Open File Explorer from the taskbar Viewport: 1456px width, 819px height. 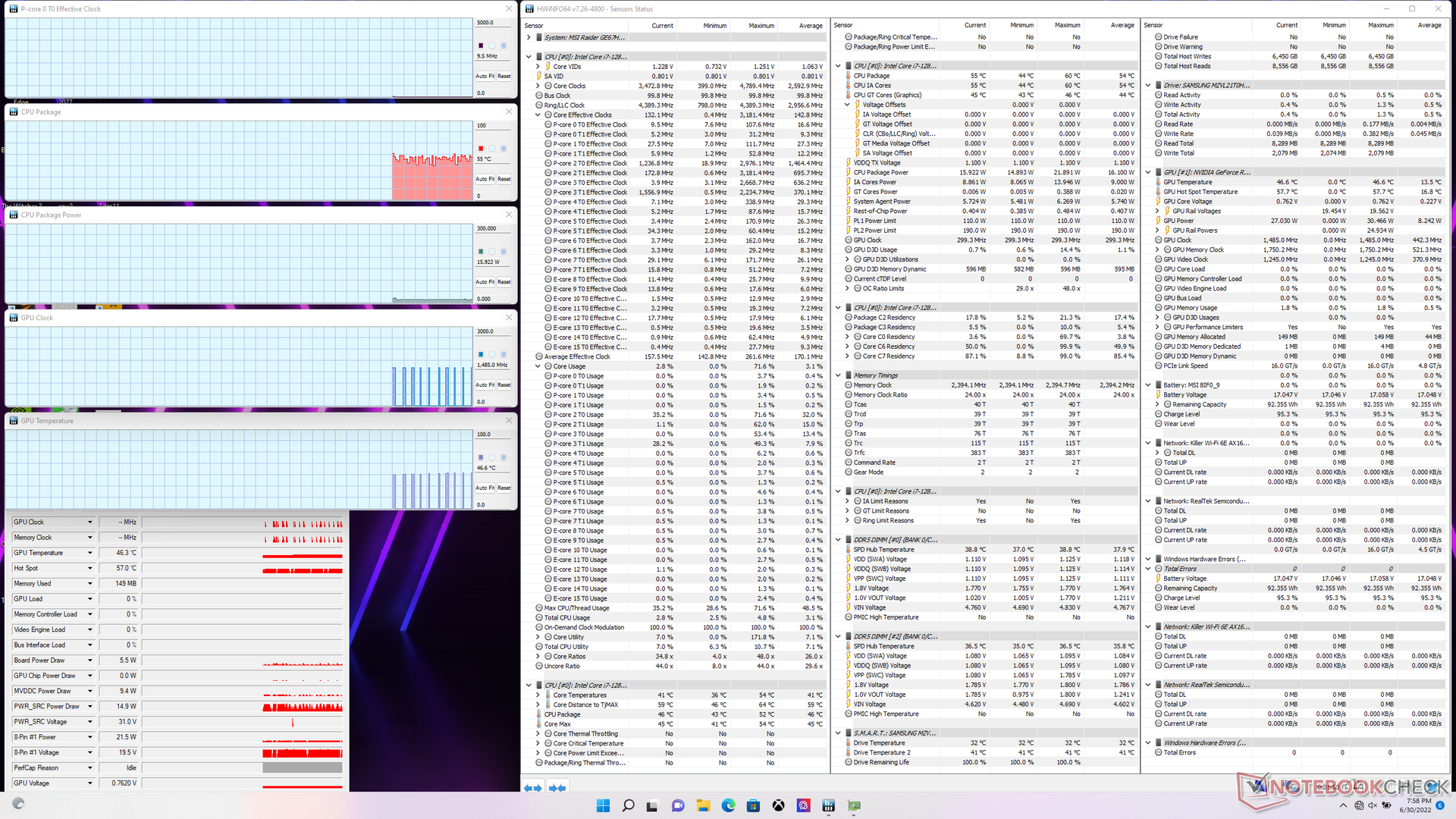[703, 805]
